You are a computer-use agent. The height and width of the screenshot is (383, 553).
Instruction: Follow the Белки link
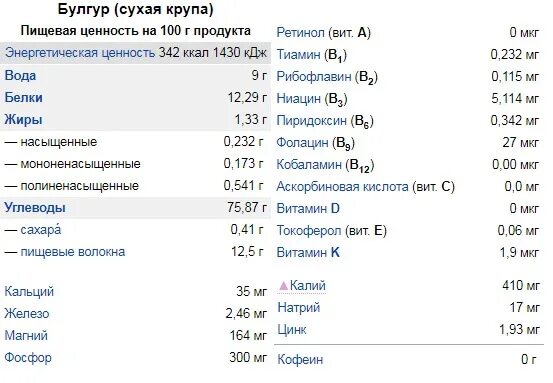tap(23, 98)
